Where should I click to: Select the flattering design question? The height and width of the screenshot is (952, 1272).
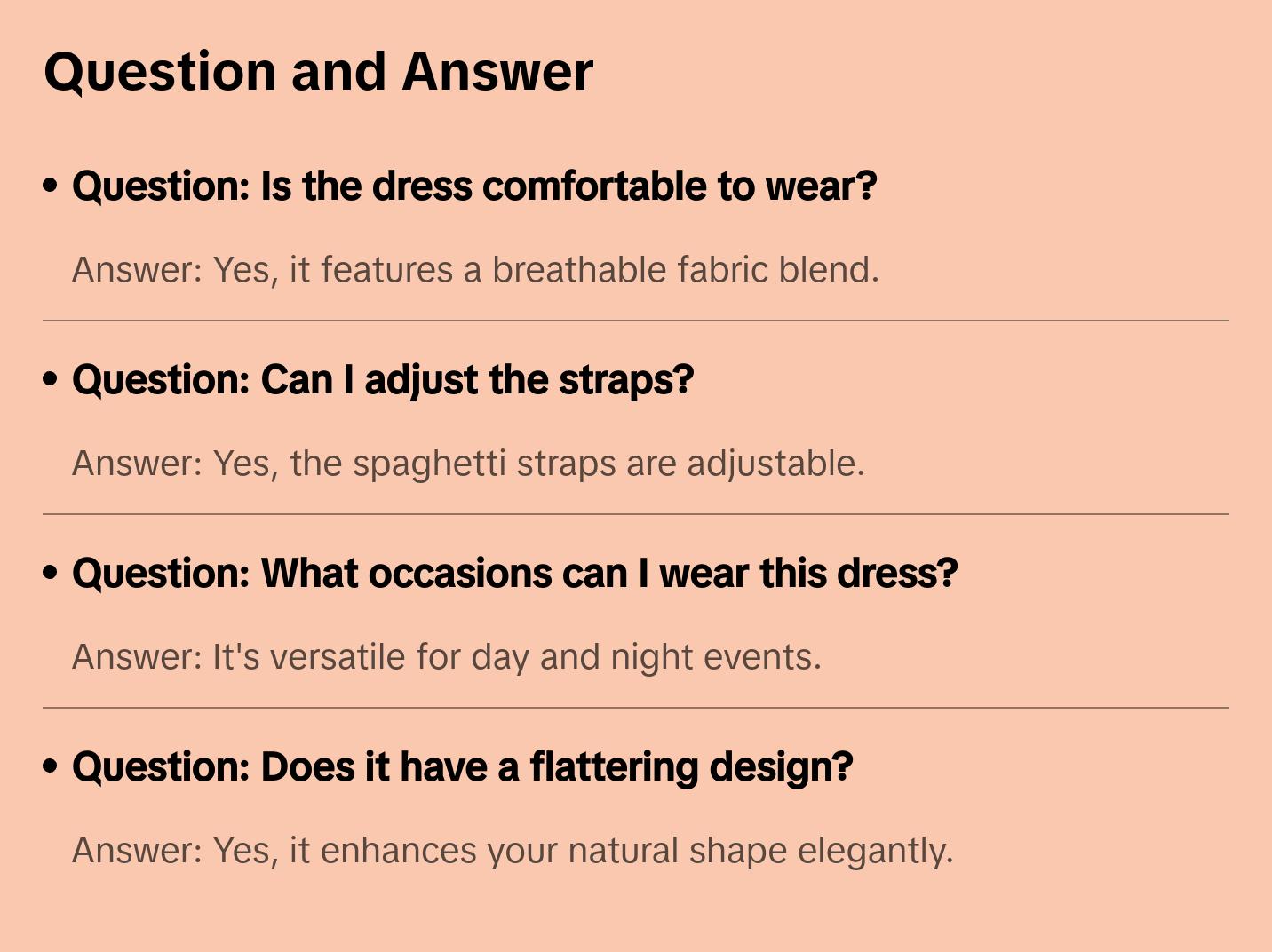462,767
